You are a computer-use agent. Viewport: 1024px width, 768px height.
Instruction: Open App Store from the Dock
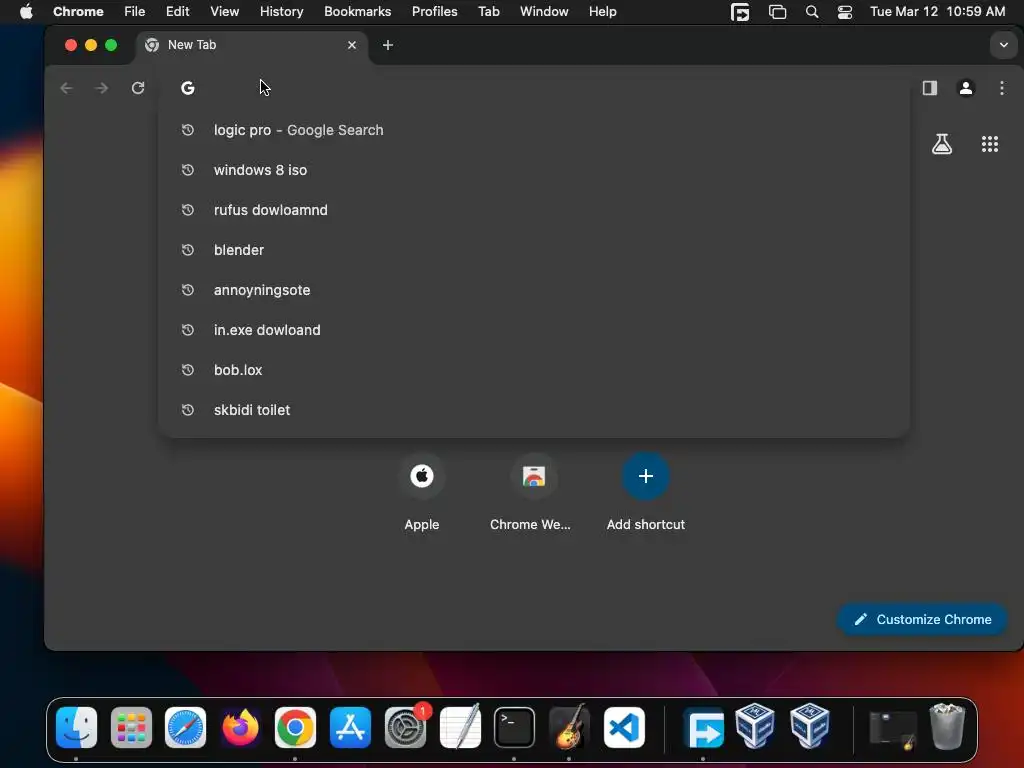[350, 727]
